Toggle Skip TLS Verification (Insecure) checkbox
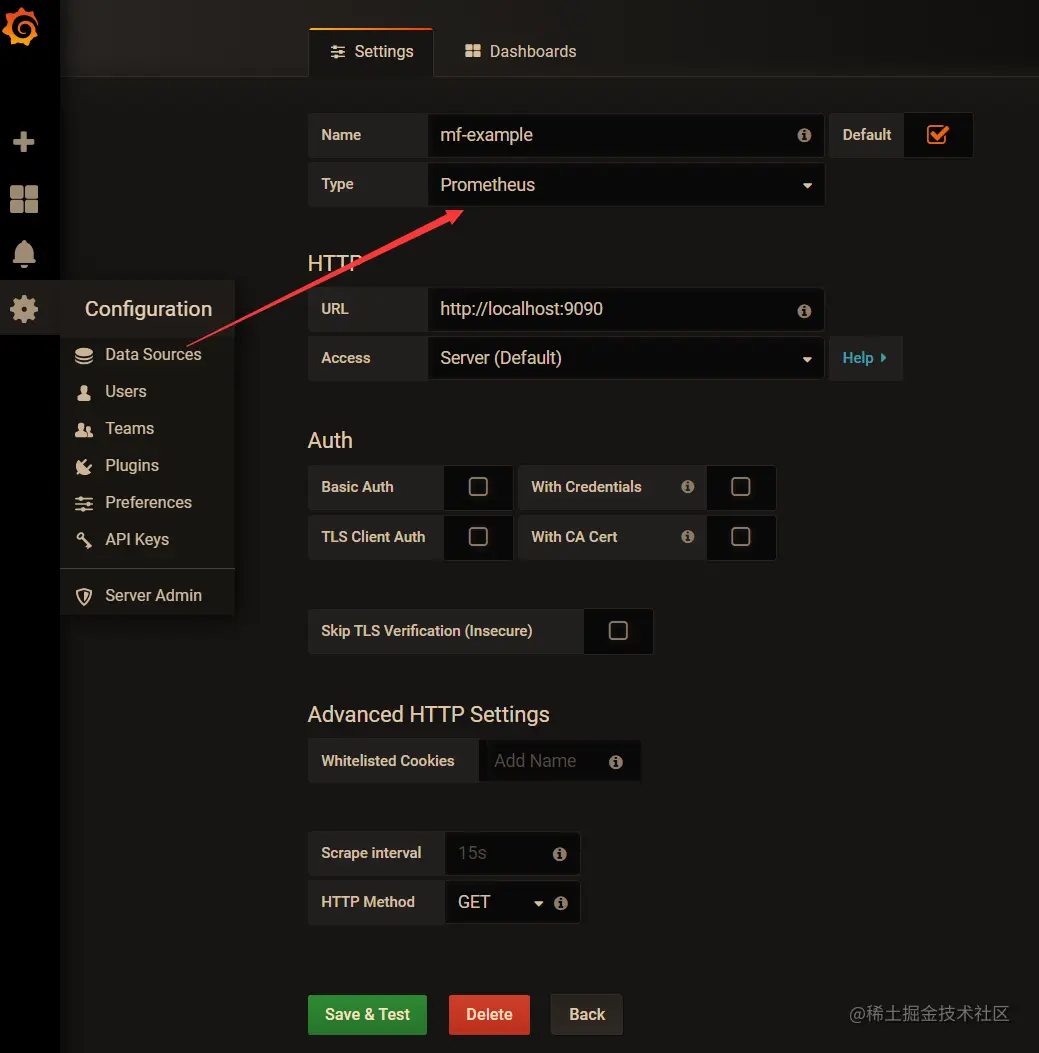 (x=618, y=630)
